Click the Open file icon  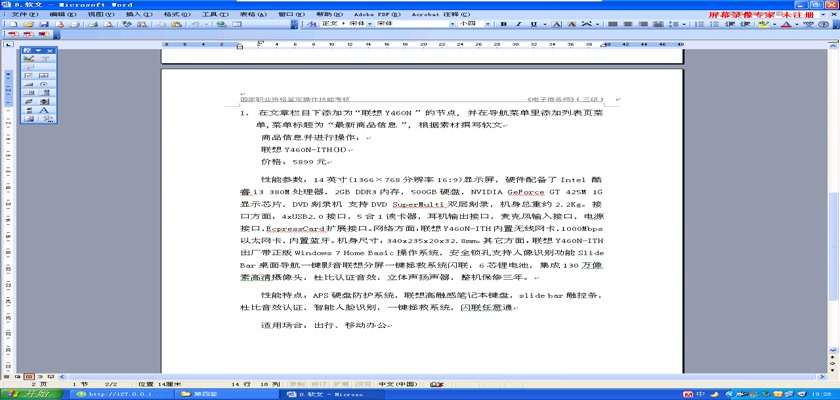pyautogui.click(x=28, y=24)
